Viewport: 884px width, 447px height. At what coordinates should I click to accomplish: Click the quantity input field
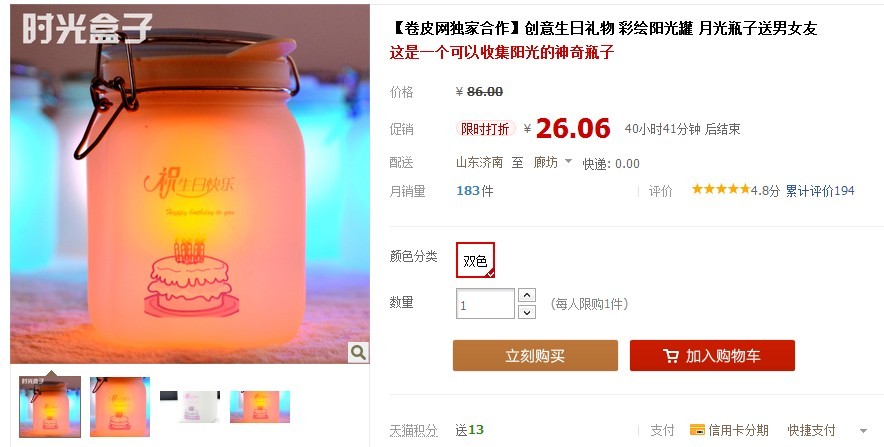[x=485, y=304]
